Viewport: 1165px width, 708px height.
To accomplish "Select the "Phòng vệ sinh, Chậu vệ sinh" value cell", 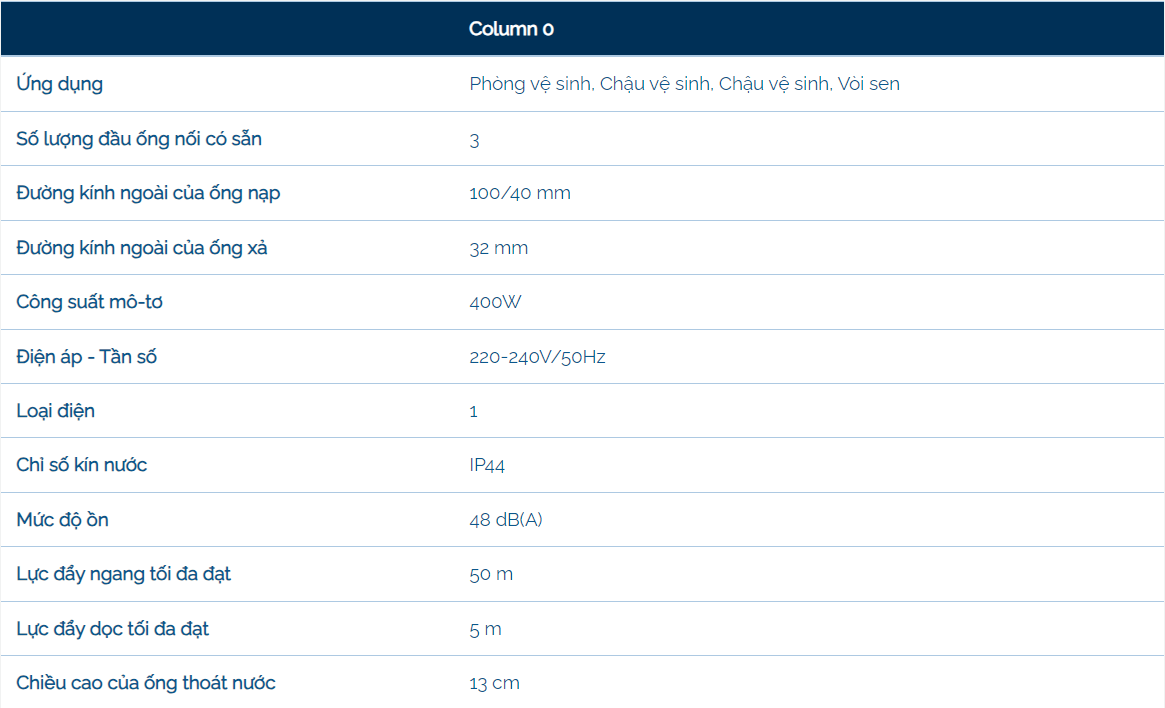I will 684,84.
